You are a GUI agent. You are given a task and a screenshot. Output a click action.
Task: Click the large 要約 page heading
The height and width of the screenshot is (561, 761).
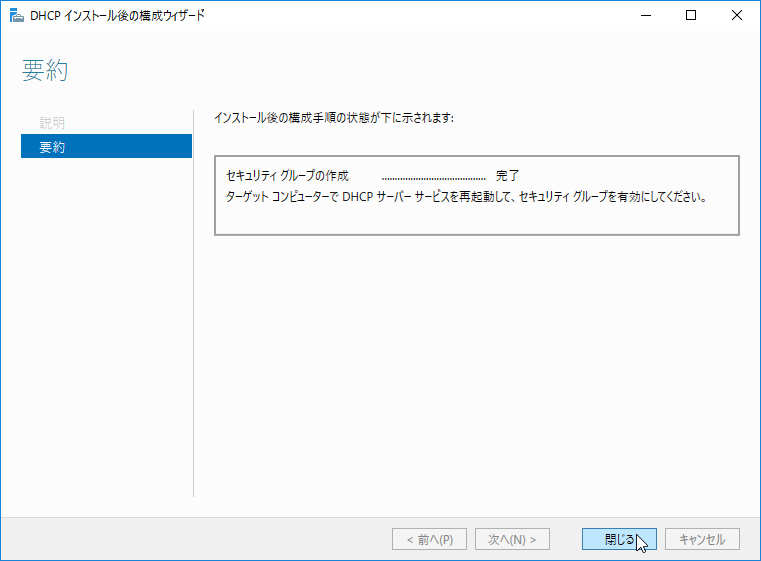(x=45, y=70)
